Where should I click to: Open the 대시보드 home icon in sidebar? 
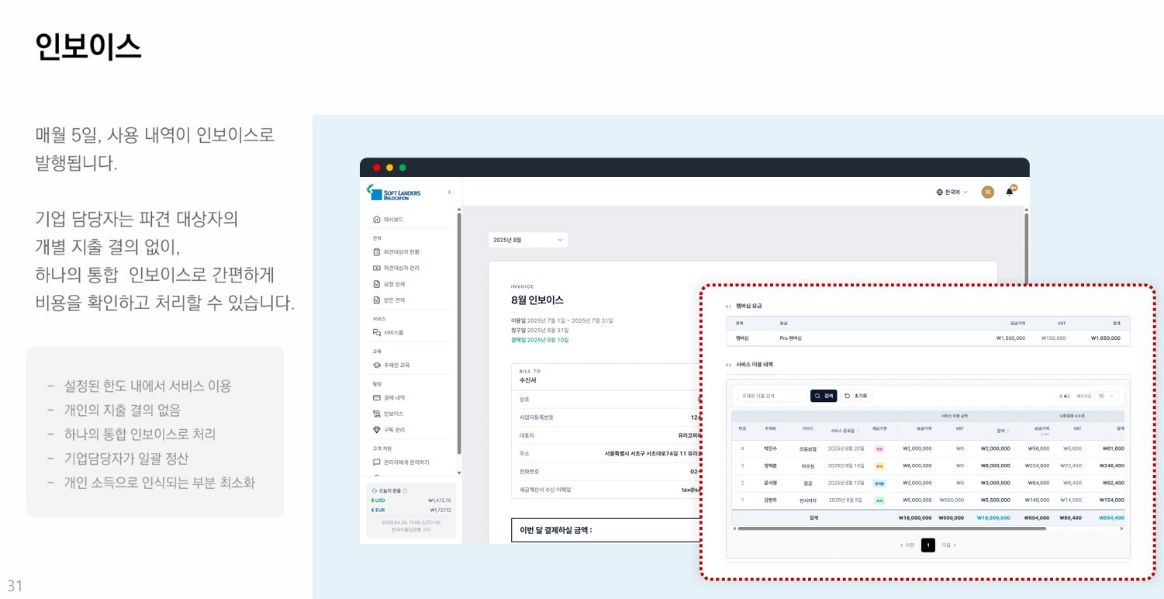click(376, 220)
